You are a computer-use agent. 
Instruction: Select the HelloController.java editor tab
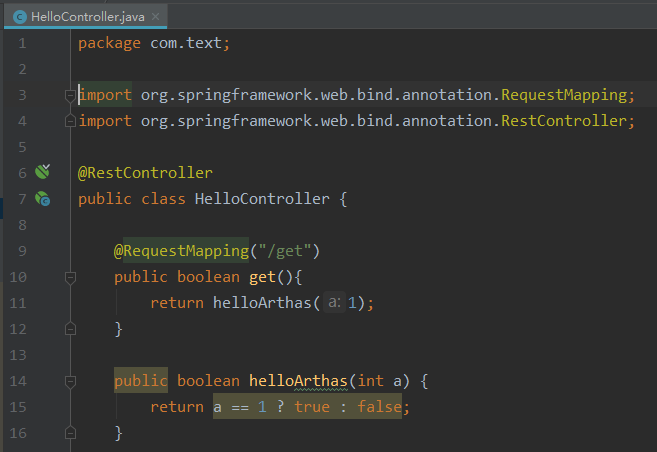pos(85,17)
